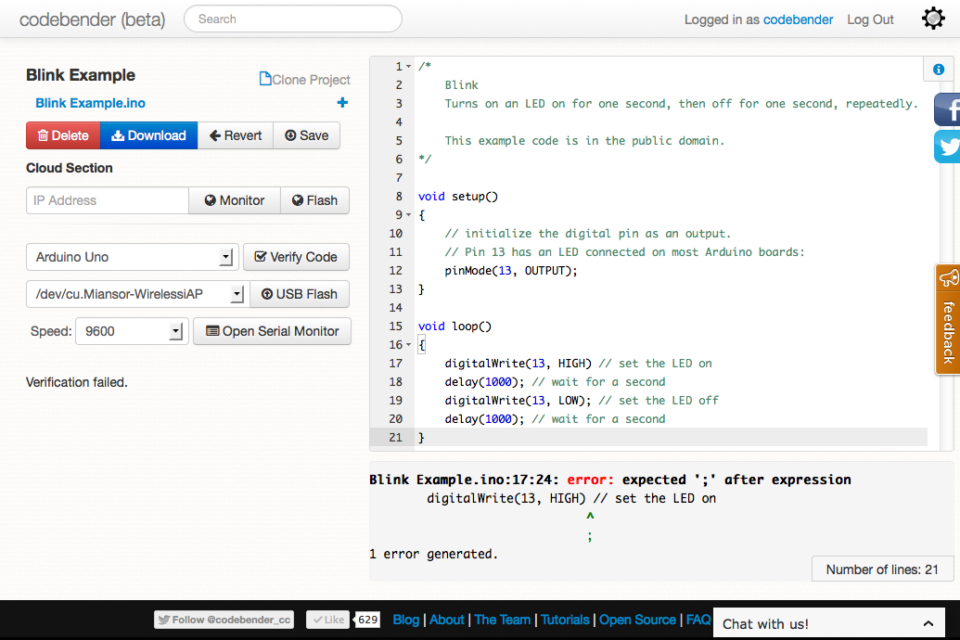Click the IP Address input field
960x640 pixels.
pos(108,200)
